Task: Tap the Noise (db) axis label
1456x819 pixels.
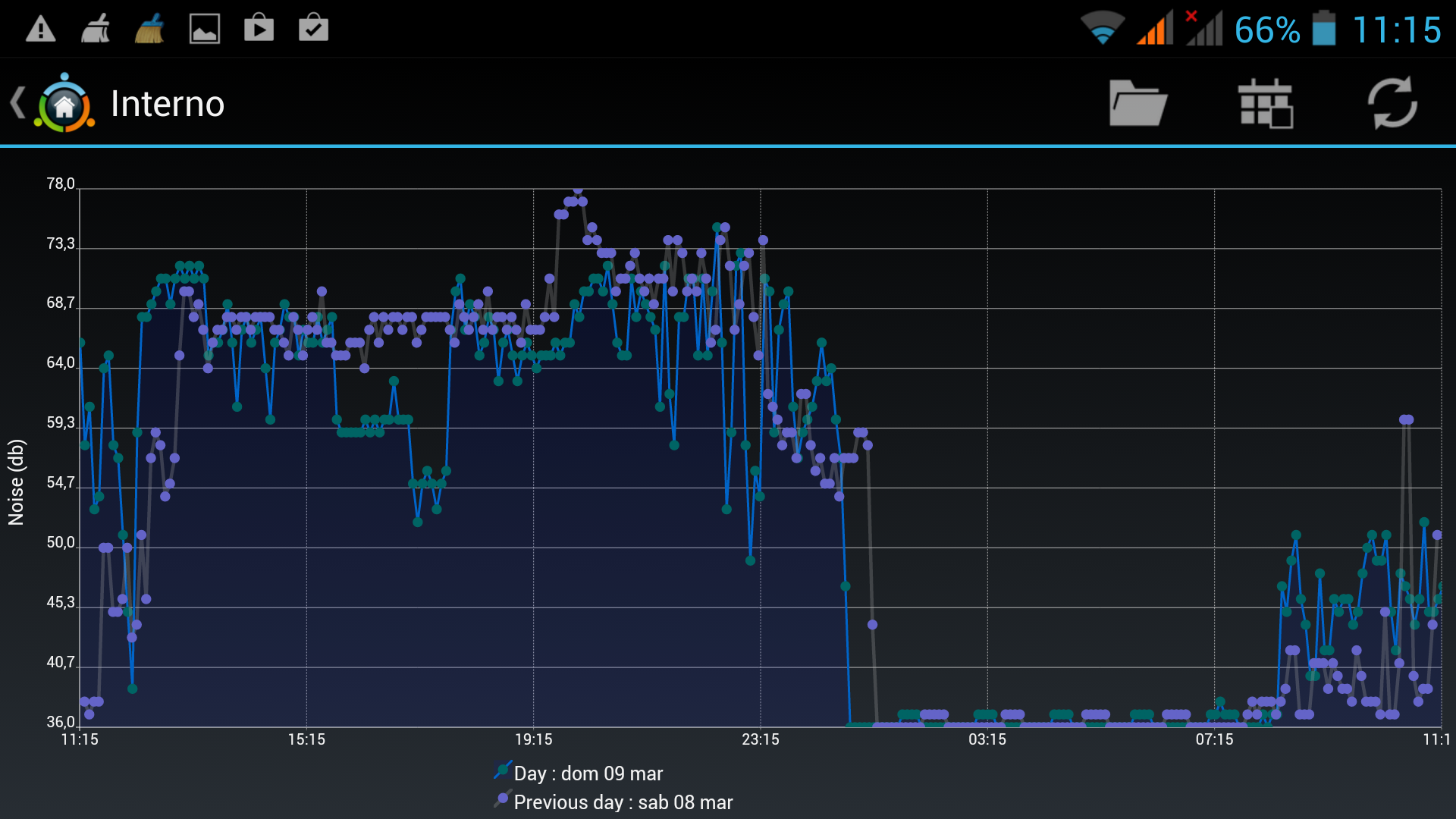Action: click(x=16, y=482)
